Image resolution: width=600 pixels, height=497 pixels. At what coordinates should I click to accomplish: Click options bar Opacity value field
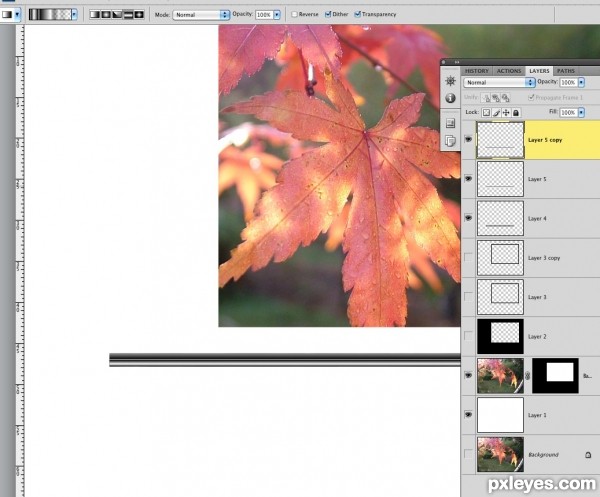click(x=264, y=15)
